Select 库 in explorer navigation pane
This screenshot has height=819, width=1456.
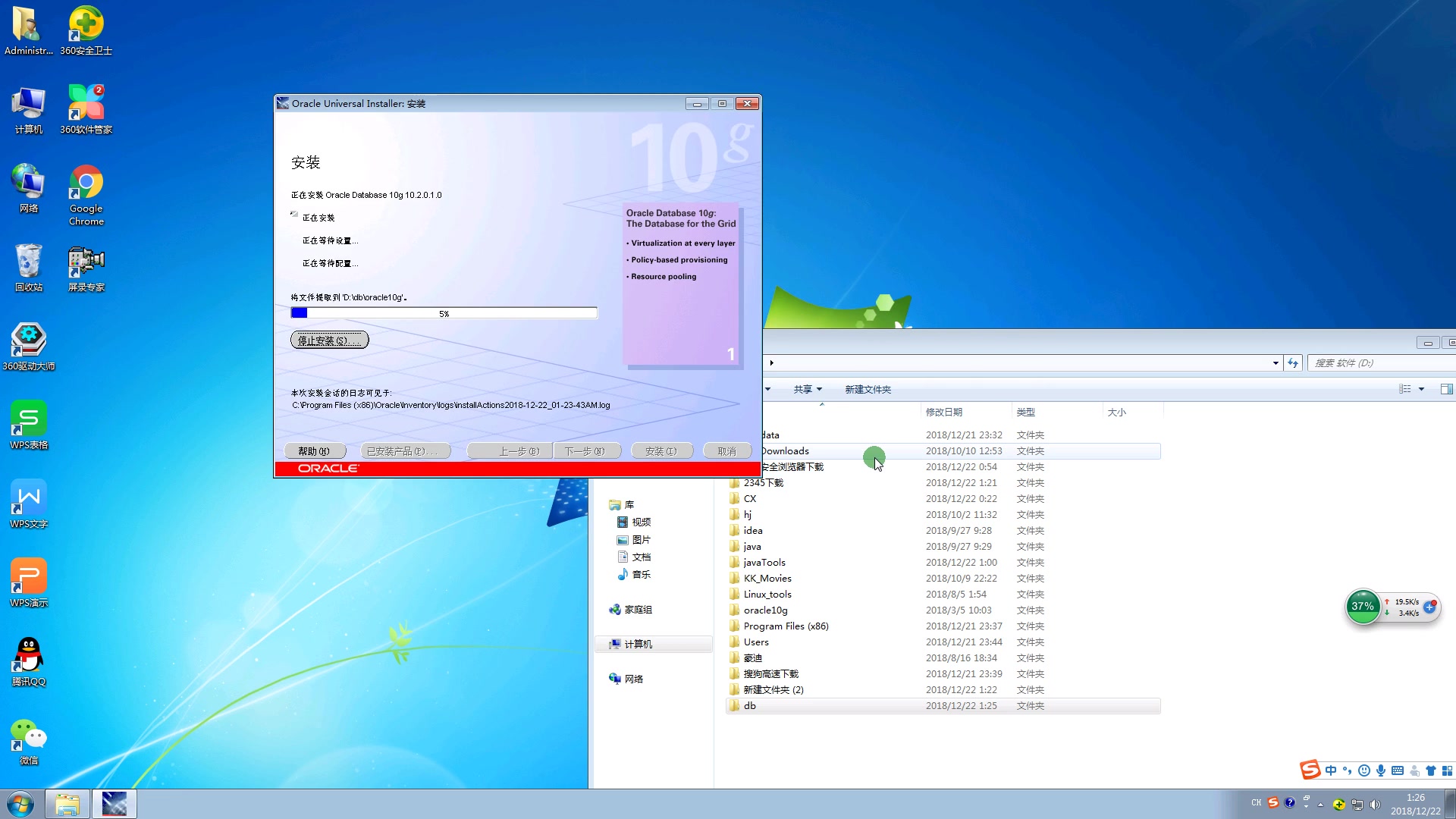[622, 505]
